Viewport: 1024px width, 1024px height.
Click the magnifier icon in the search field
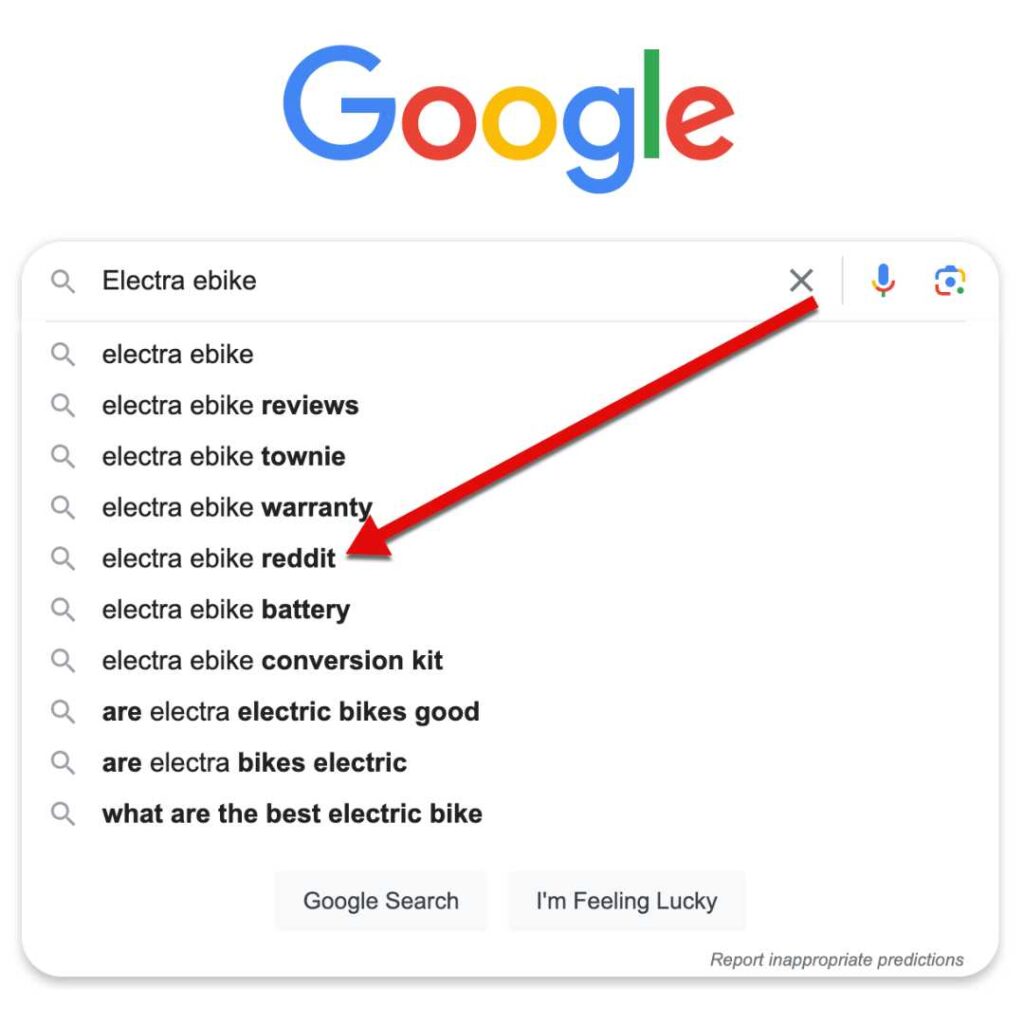(63, 281)
